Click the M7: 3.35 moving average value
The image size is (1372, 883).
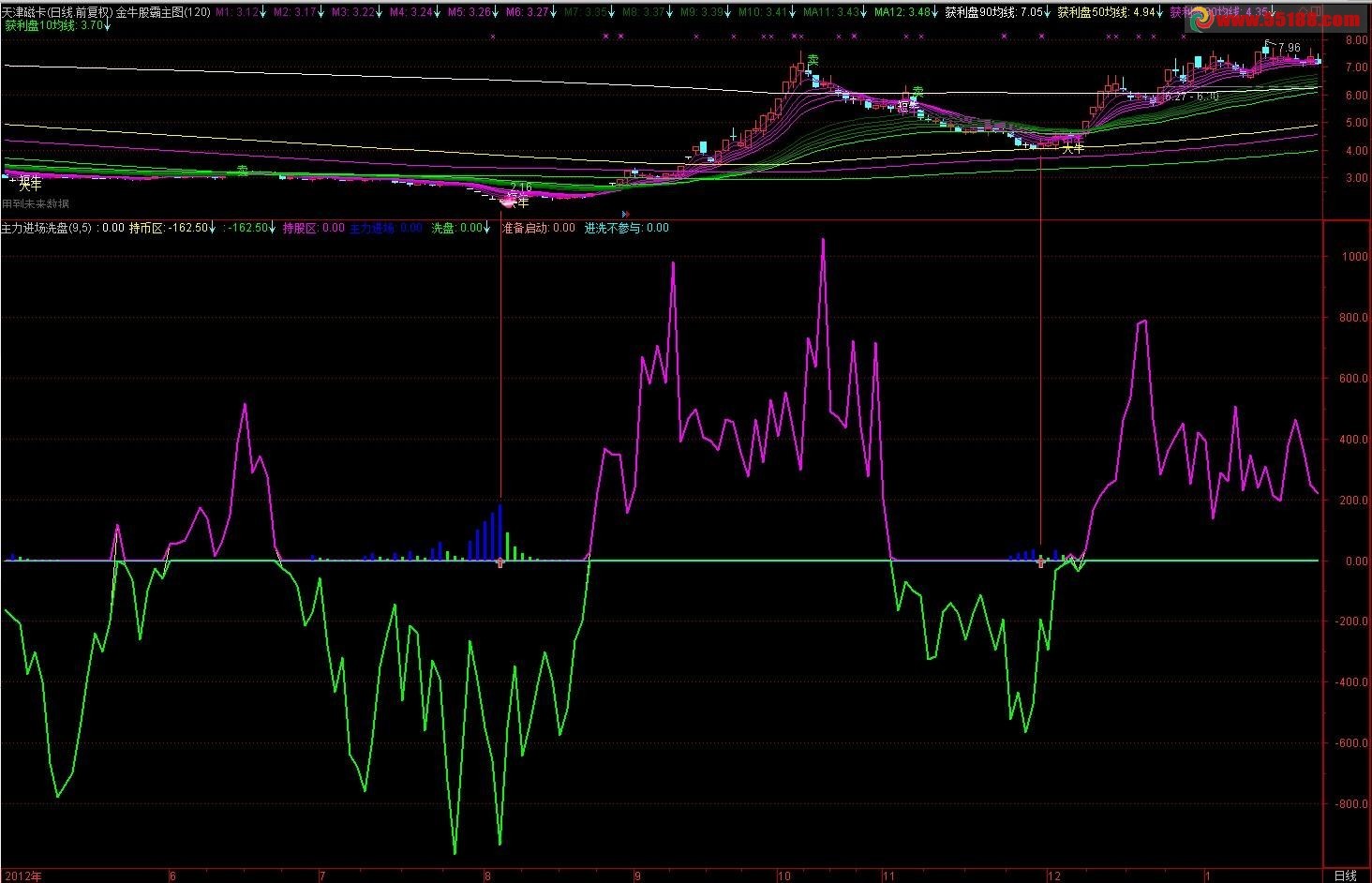(x=586, y=13)
